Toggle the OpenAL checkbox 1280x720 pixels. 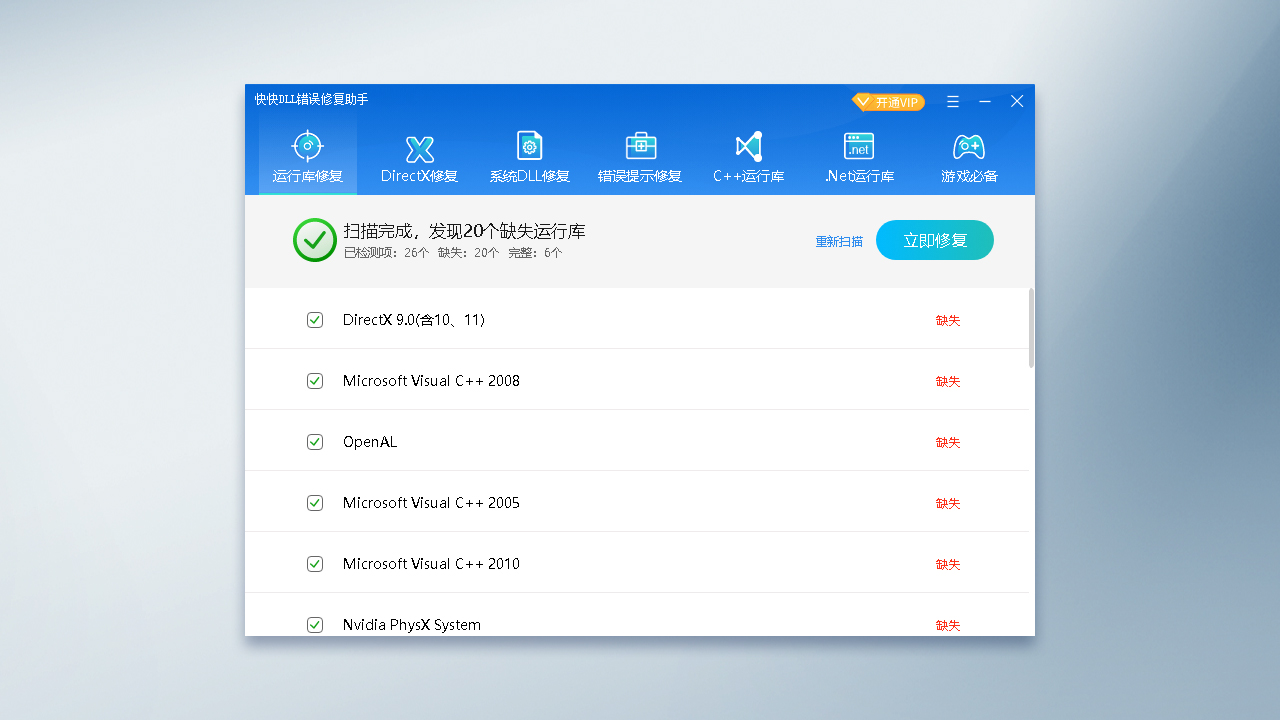[315, 441]
